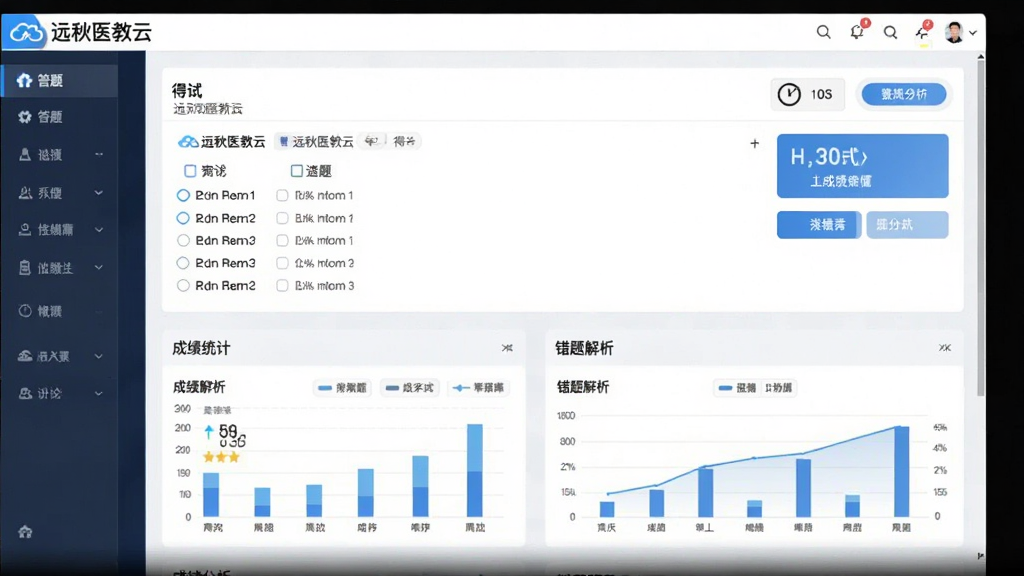Expand the chevron on the two-people sidebar item
1024x576 pixels.
point(99,193)
